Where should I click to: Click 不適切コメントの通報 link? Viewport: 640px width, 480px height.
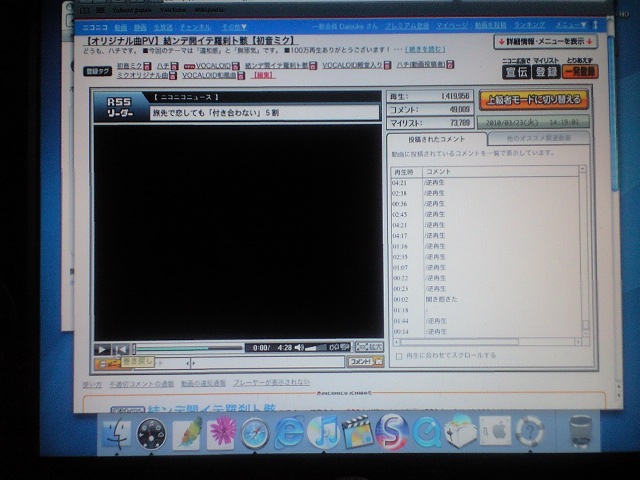[x=141, y=384]
